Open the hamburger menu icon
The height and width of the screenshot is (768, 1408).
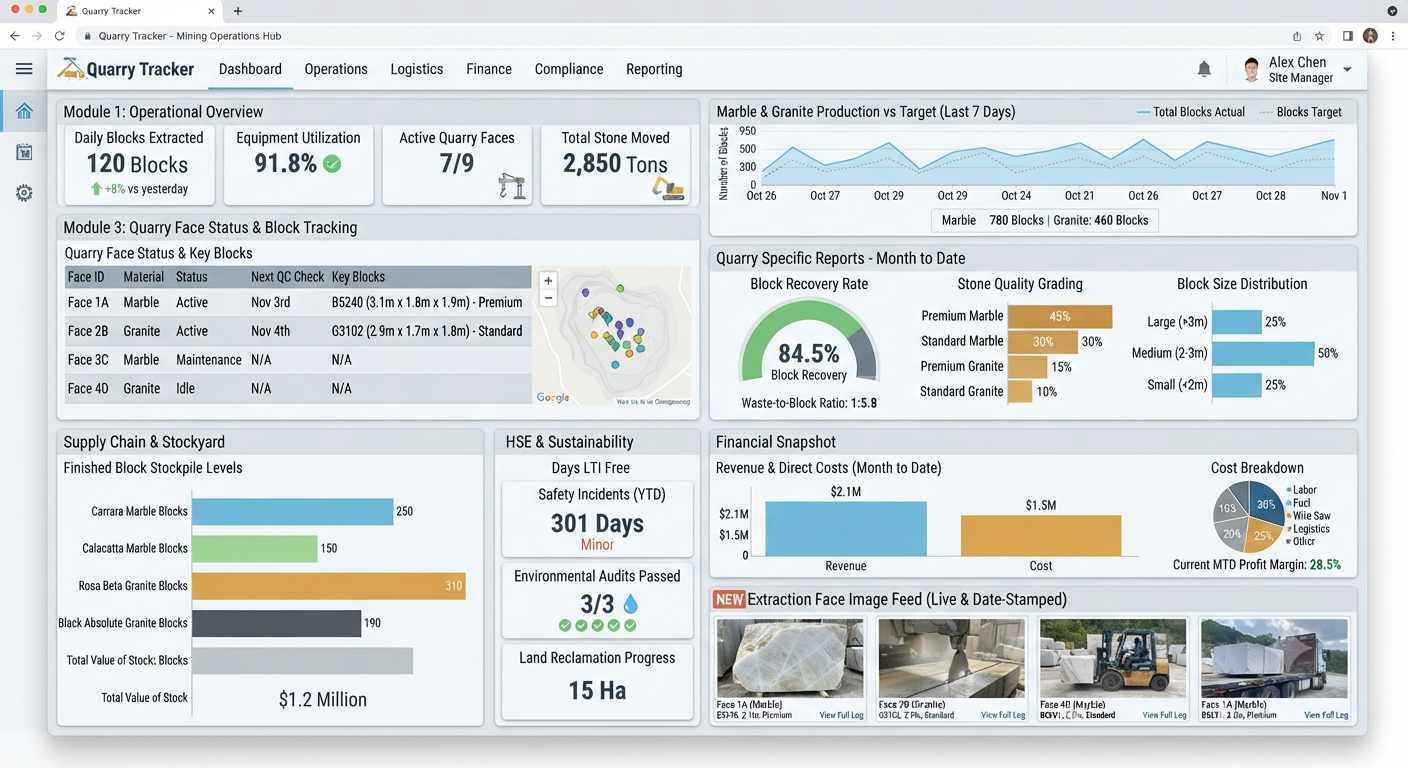(x=24, y=69)
